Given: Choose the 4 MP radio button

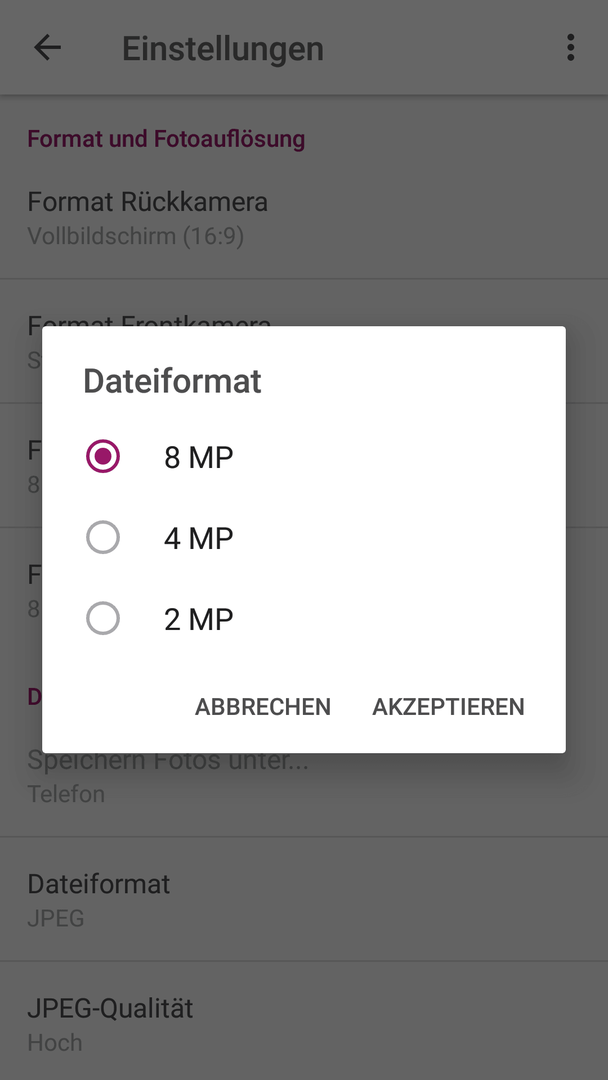Looking at the screenshot, I should 103,537.
